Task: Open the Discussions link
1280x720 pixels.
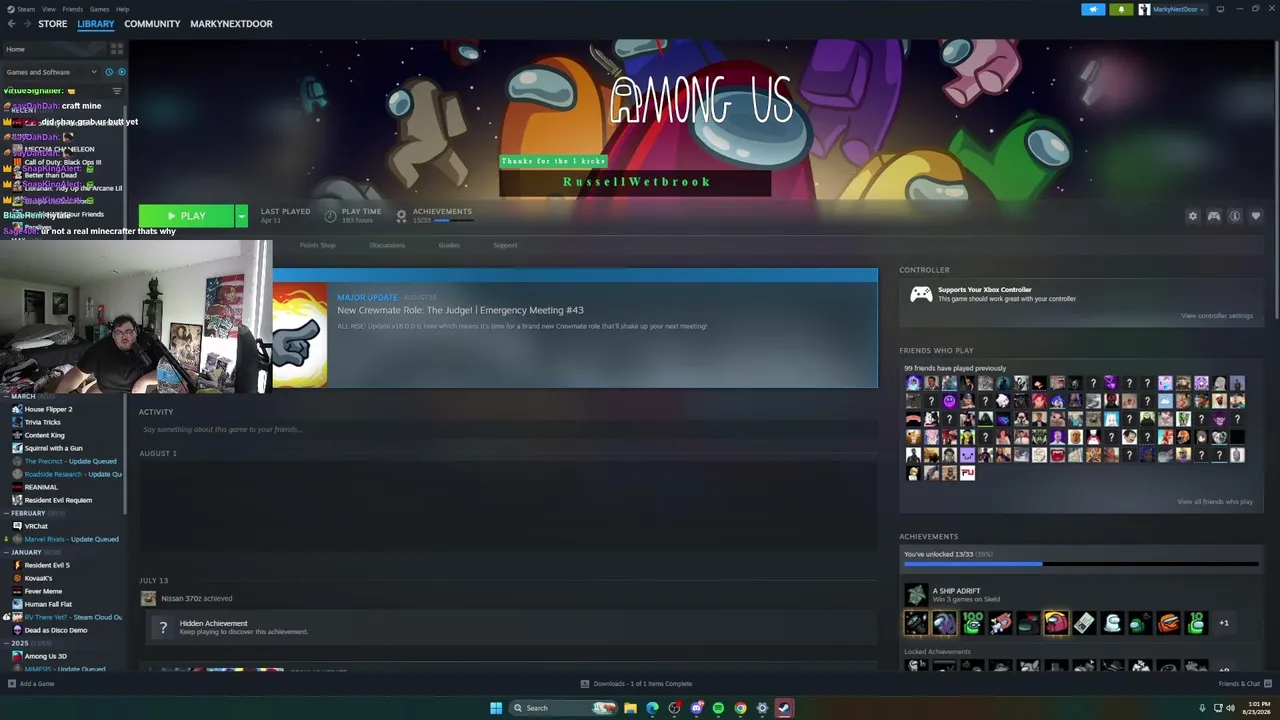Action: pyautogui.click(x=387, y=245)
